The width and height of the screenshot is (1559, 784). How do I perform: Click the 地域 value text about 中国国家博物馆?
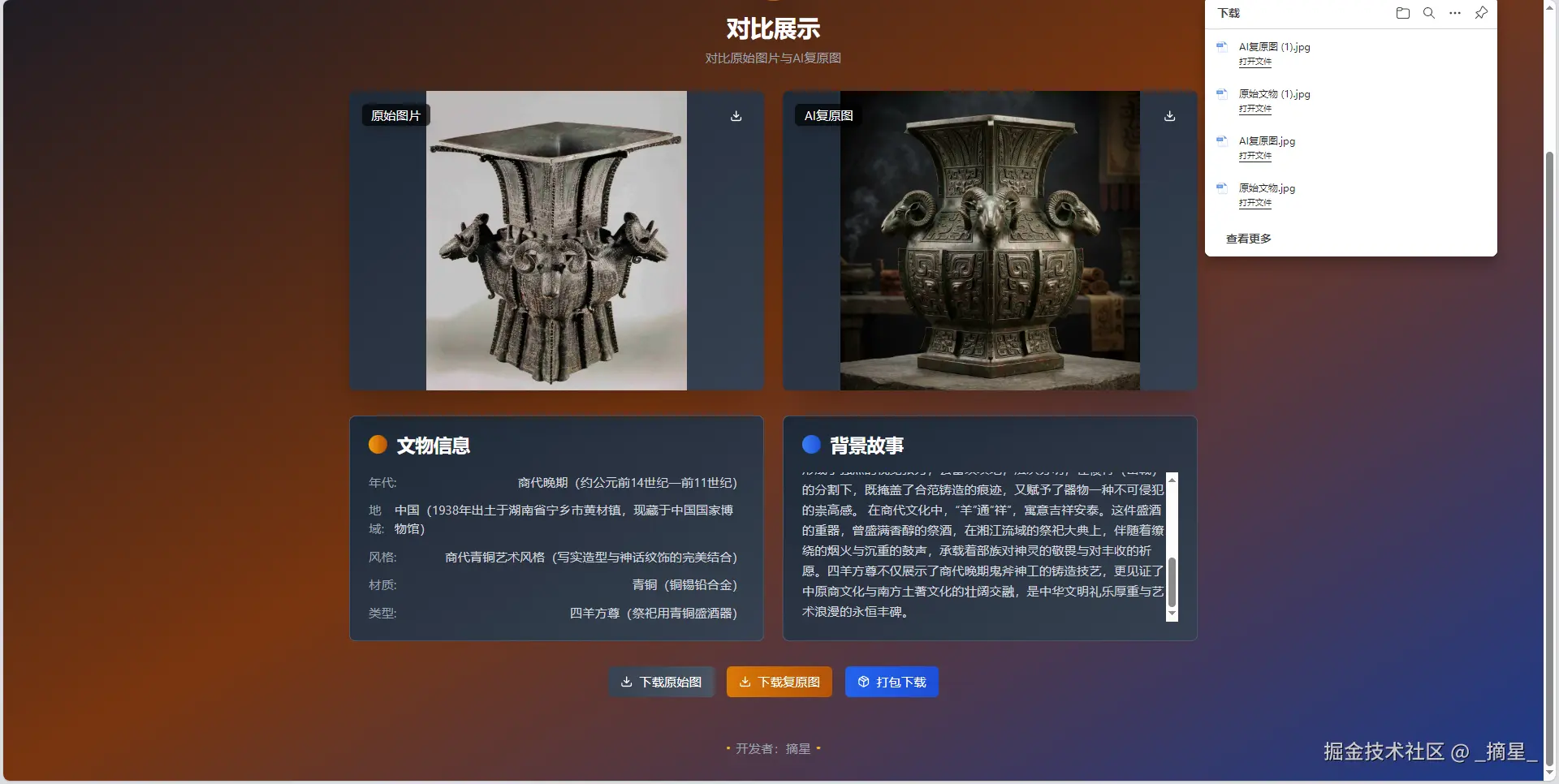[x=564, y=519]
